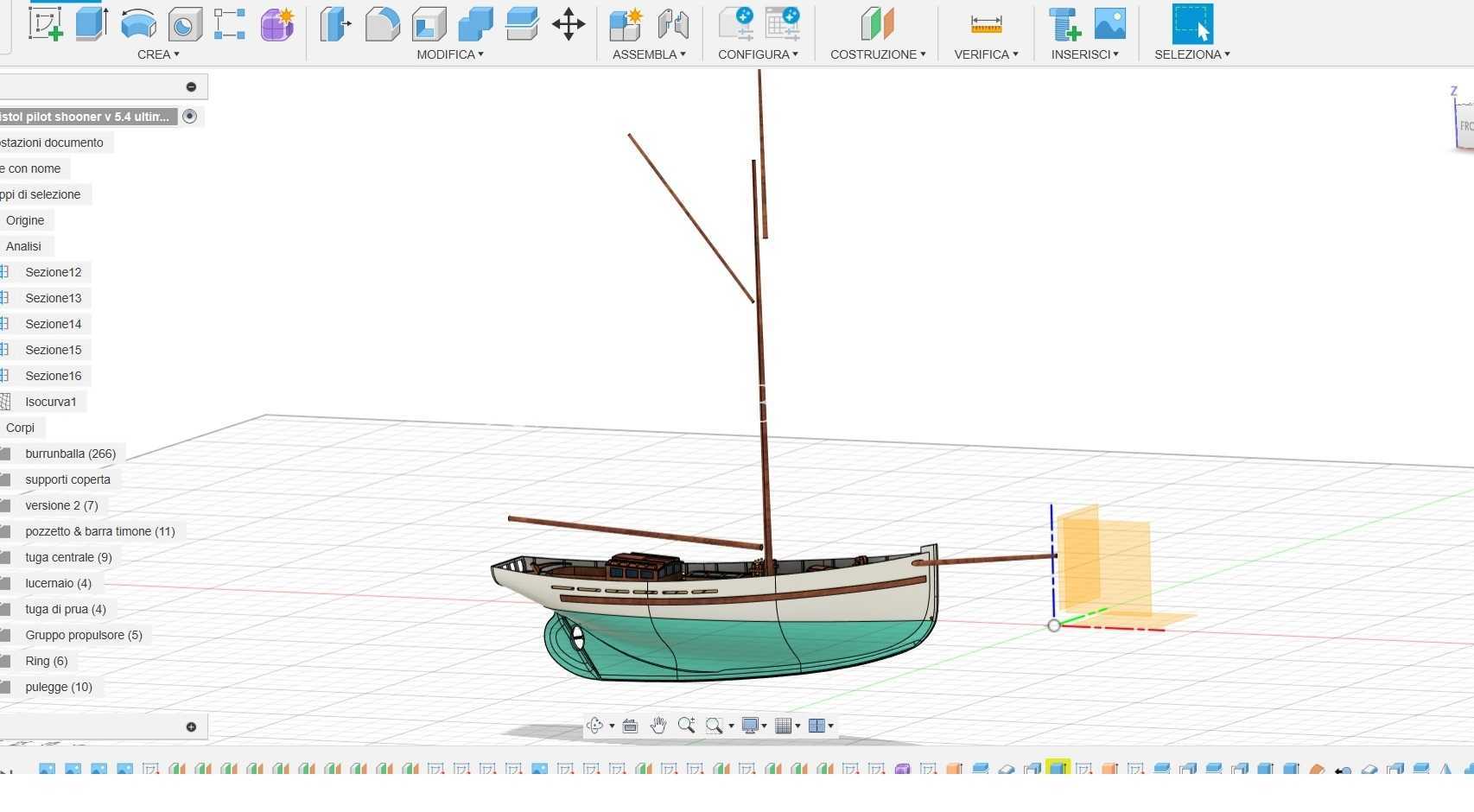Collapse the browser panel with minus button
The width and height of the screenshot is (1474, 812).
191,86
